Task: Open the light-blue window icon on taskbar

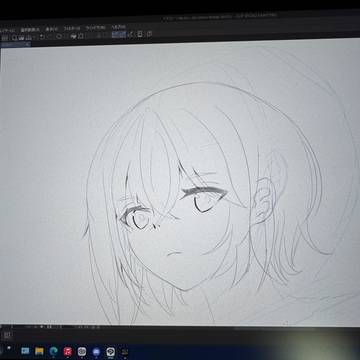Action: [x=25, y=351]
